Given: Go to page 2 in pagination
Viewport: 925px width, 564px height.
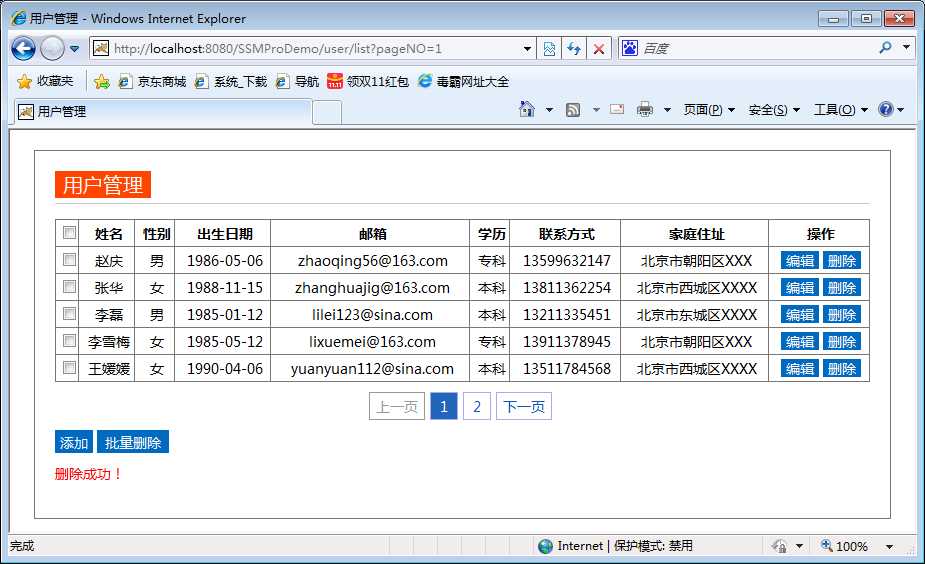Looking at the screenshot, I should tap(477, 406).
